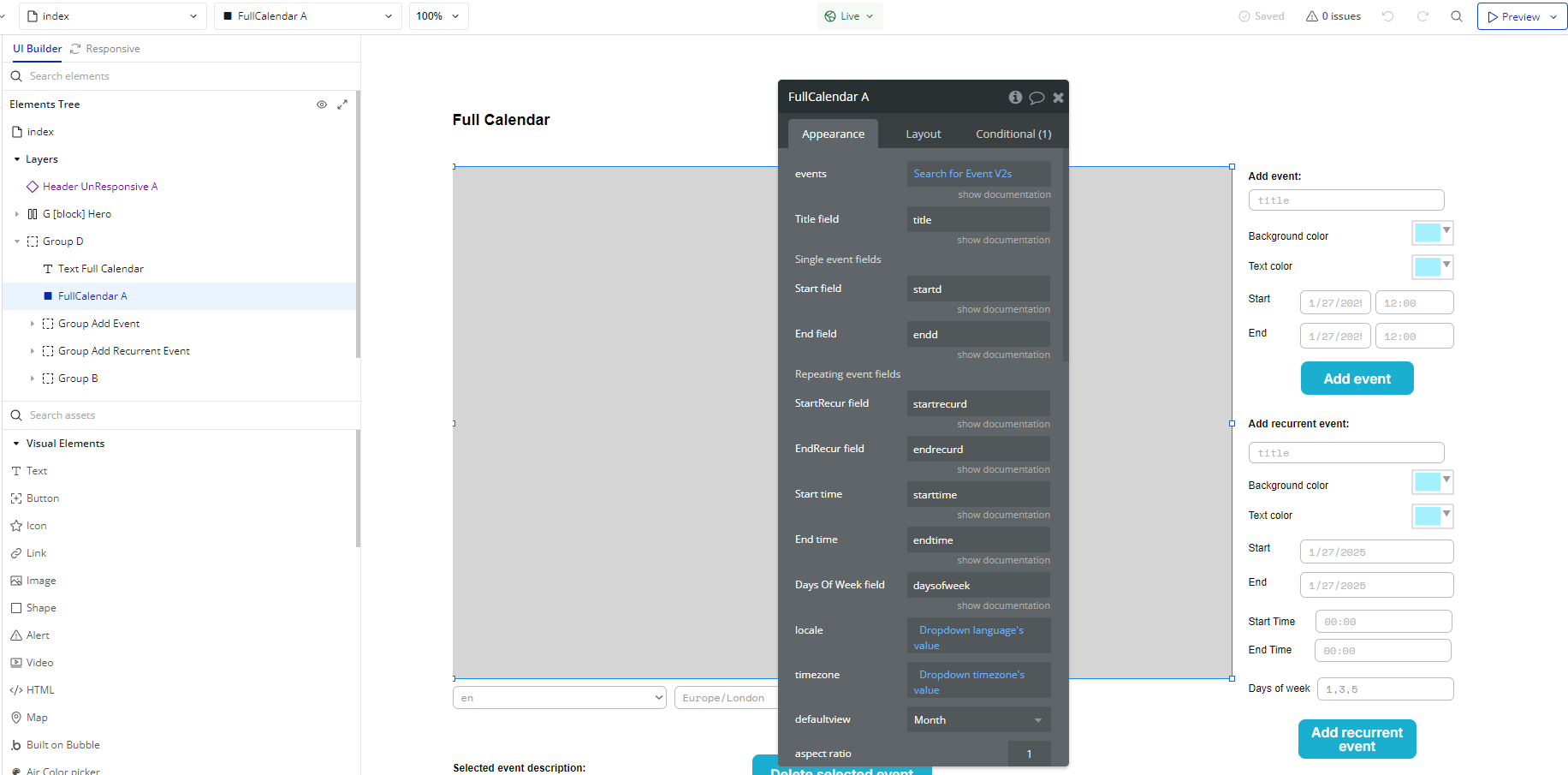Click the Add event button
1568x775 pixels.
(x=1357, y=379)
